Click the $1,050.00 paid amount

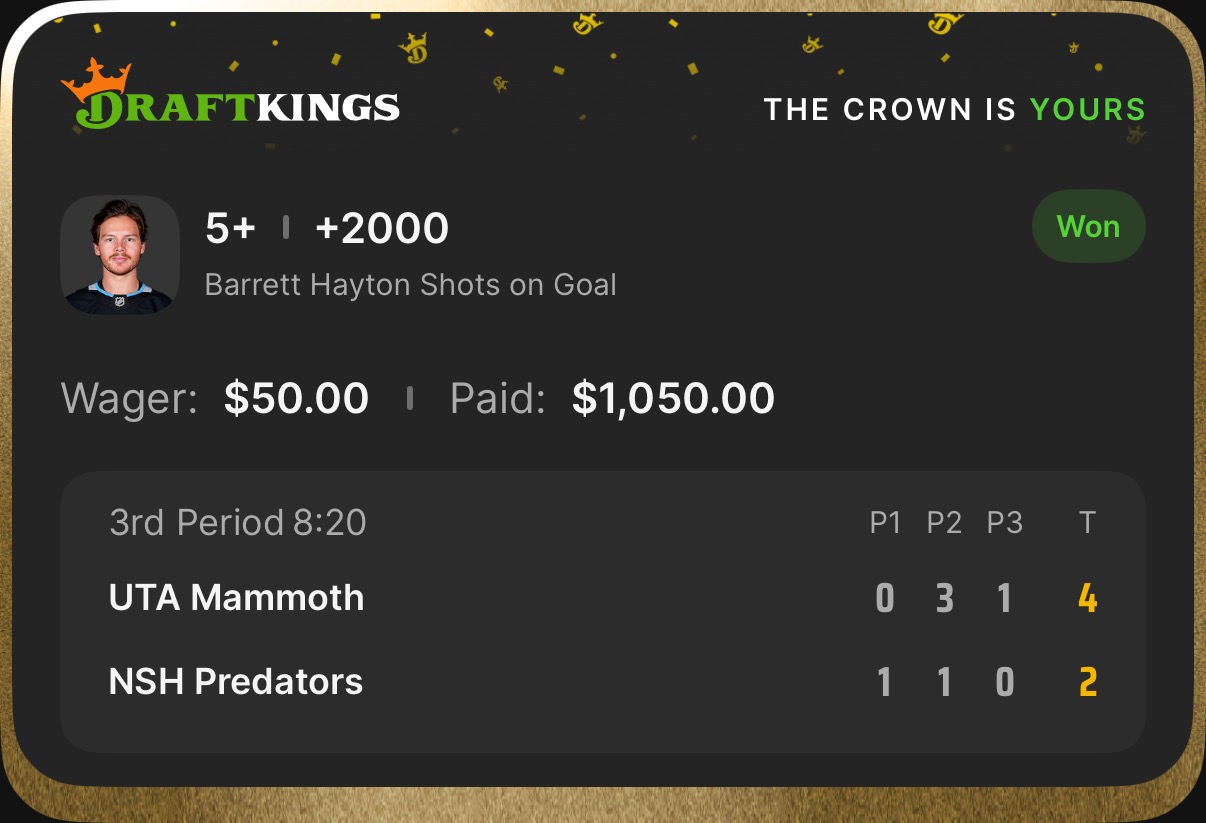[673, 398]
